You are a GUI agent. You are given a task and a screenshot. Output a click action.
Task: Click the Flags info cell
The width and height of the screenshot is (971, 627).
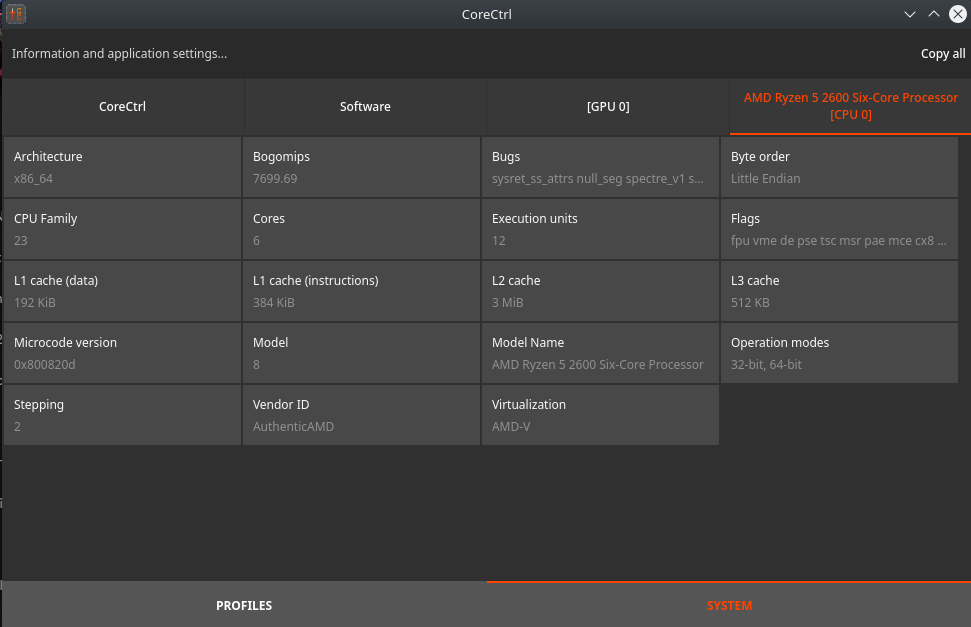(839, 229)
